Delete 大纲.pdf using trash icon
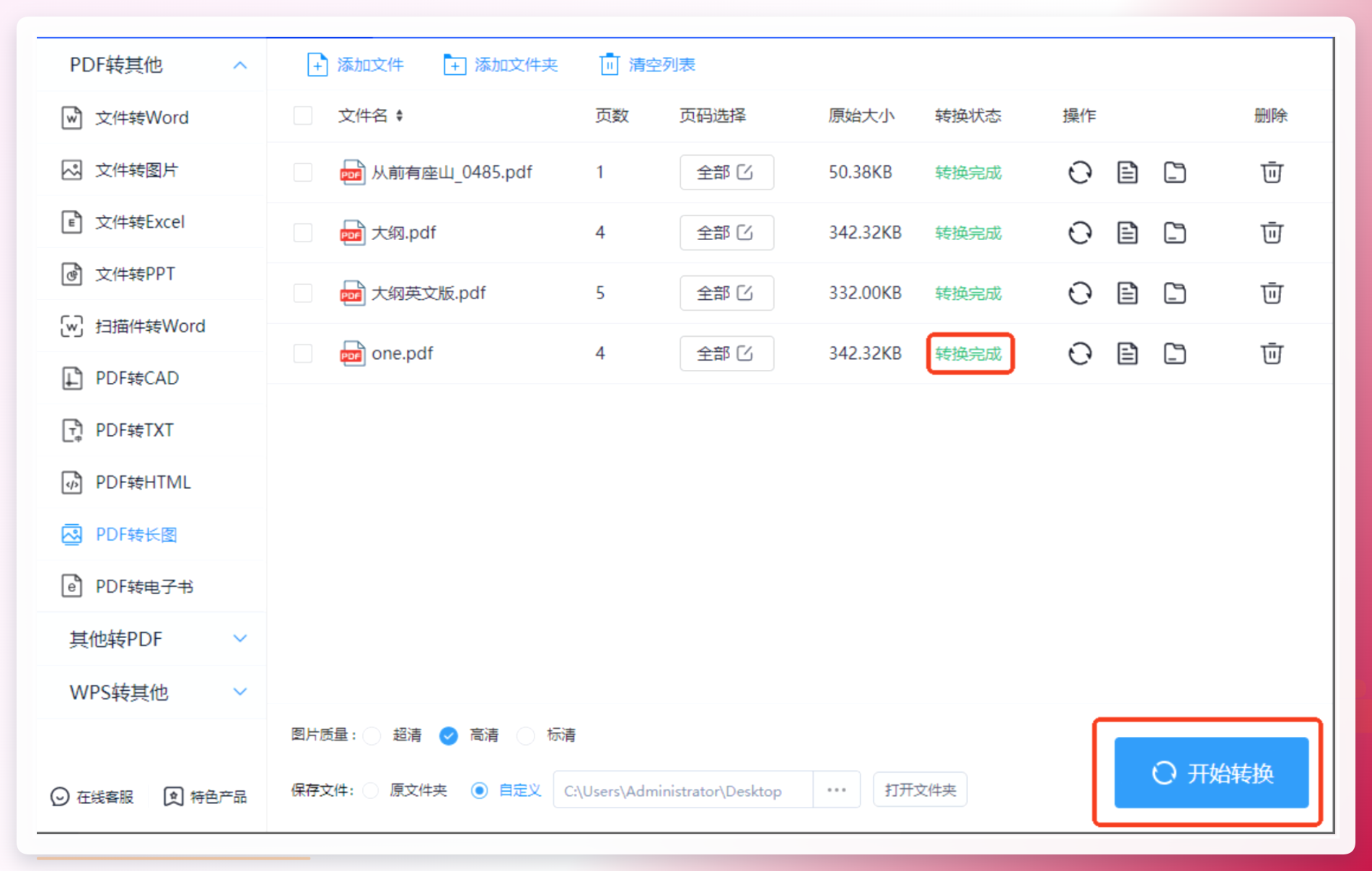Image resolution: width=1372 pixels, height=871 pixels. pos(1271,233)
